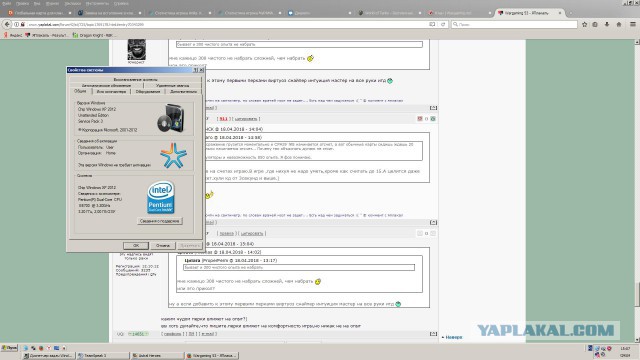
Task: Jump to top icon under last post
Action: point(433,334)
